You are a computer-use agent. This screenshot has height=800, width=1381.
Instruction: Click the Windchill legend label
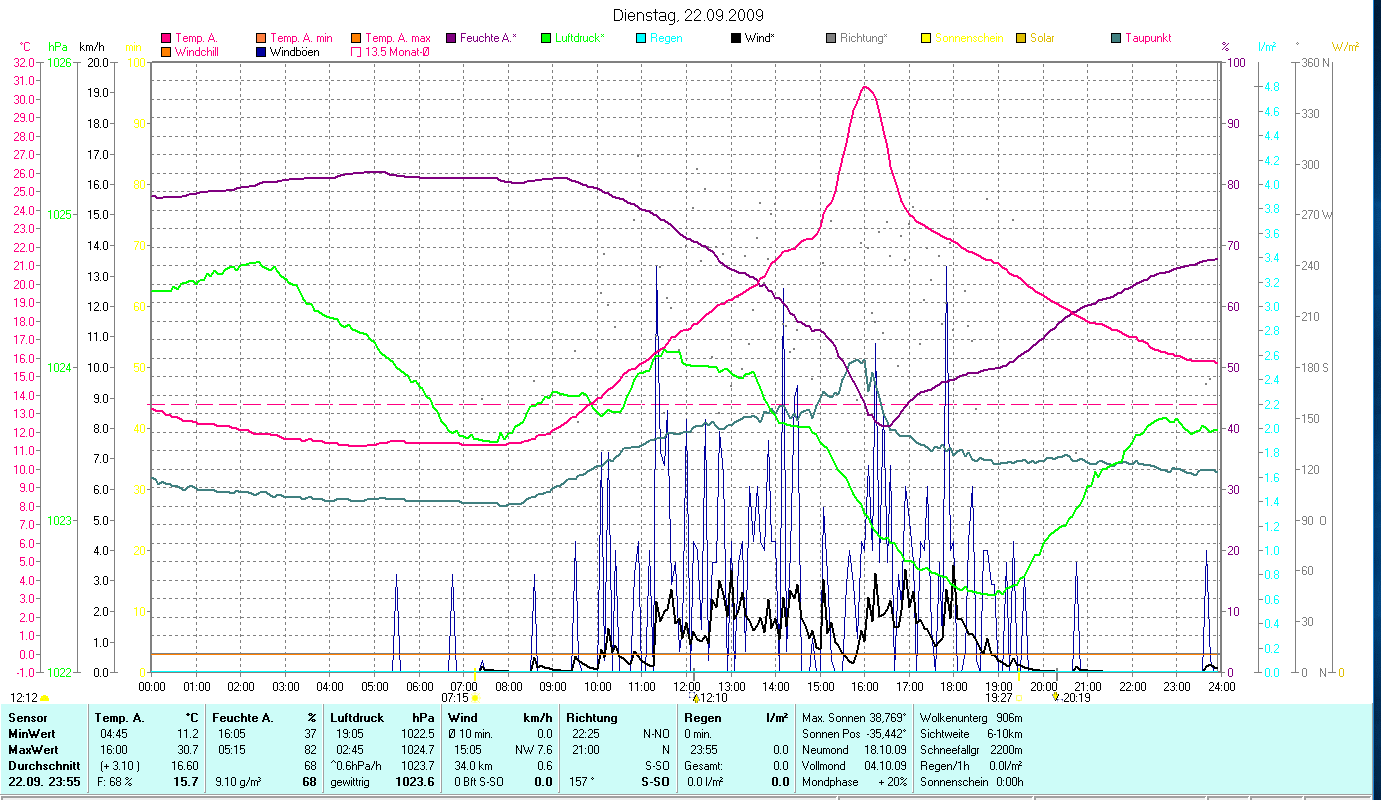(196, 52)
